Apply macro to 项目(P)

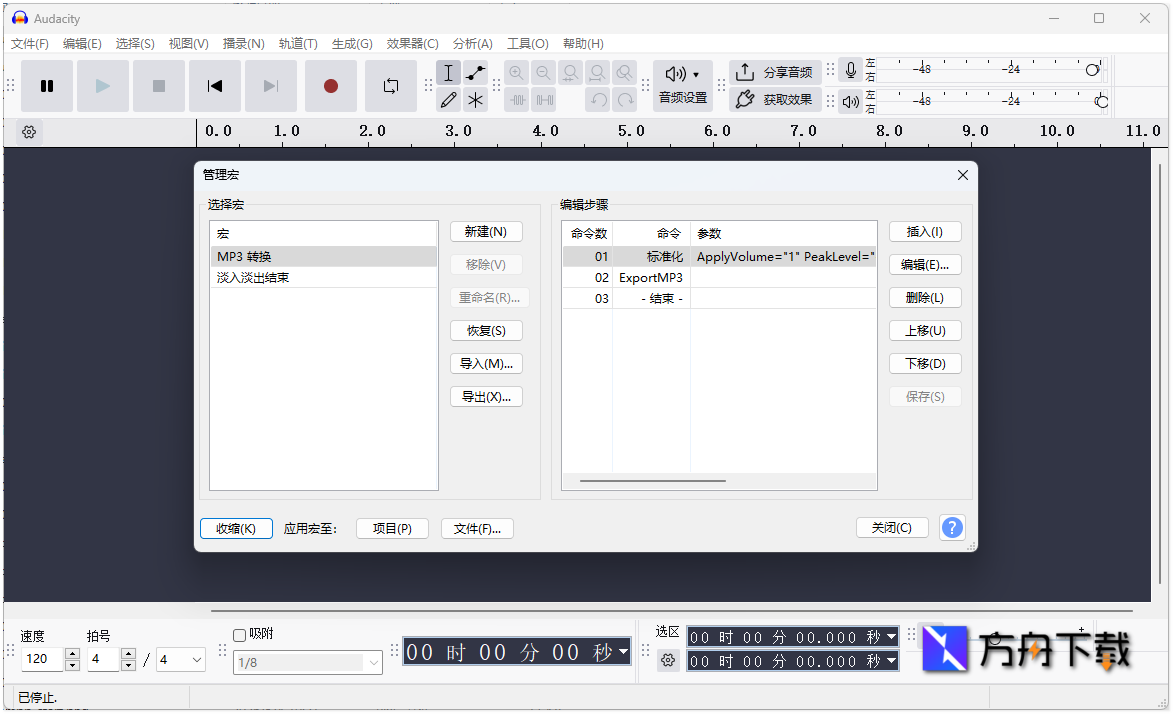(x=392, y=528)
